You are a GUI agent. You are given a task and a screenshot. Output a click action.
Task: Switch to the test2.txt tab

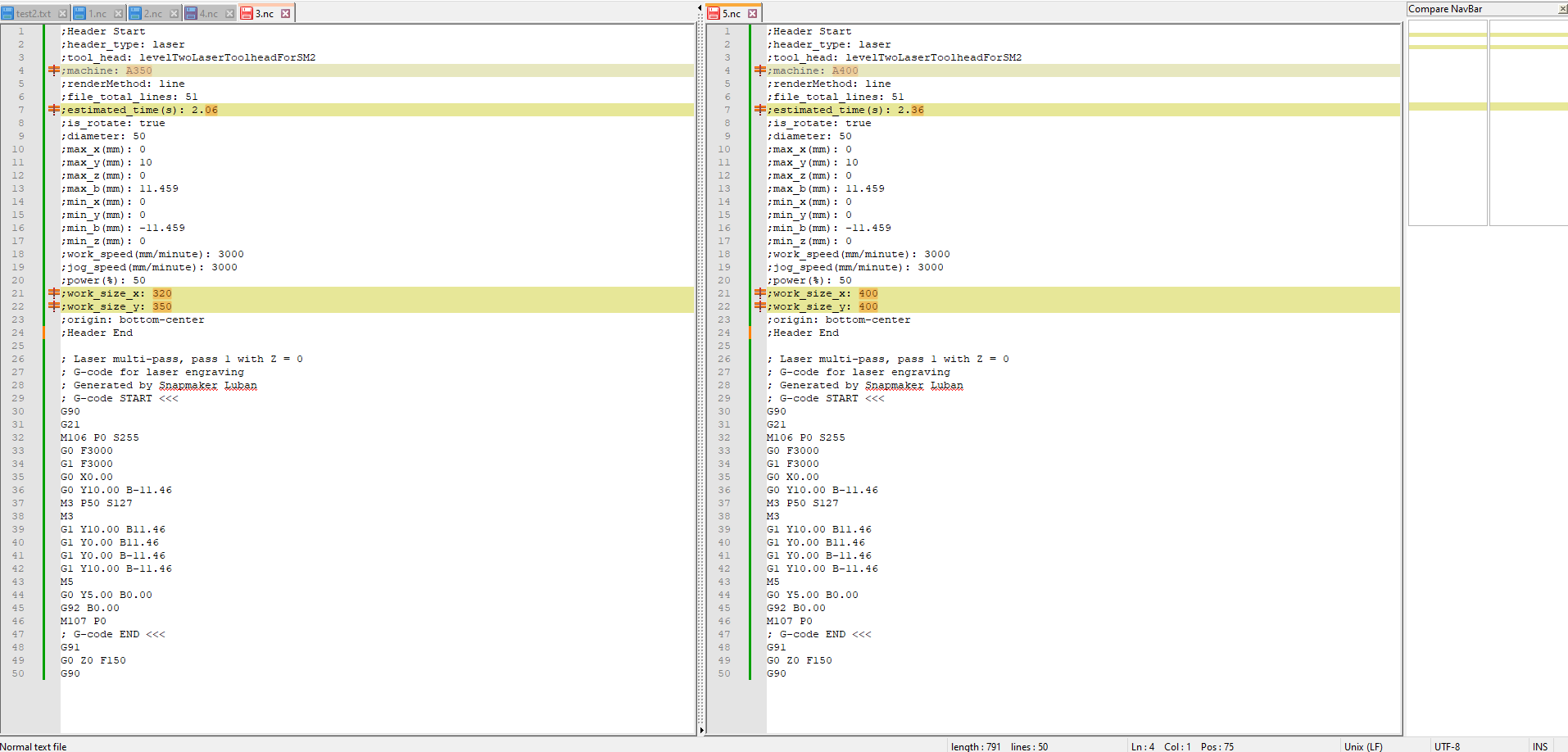pos(34,13)
